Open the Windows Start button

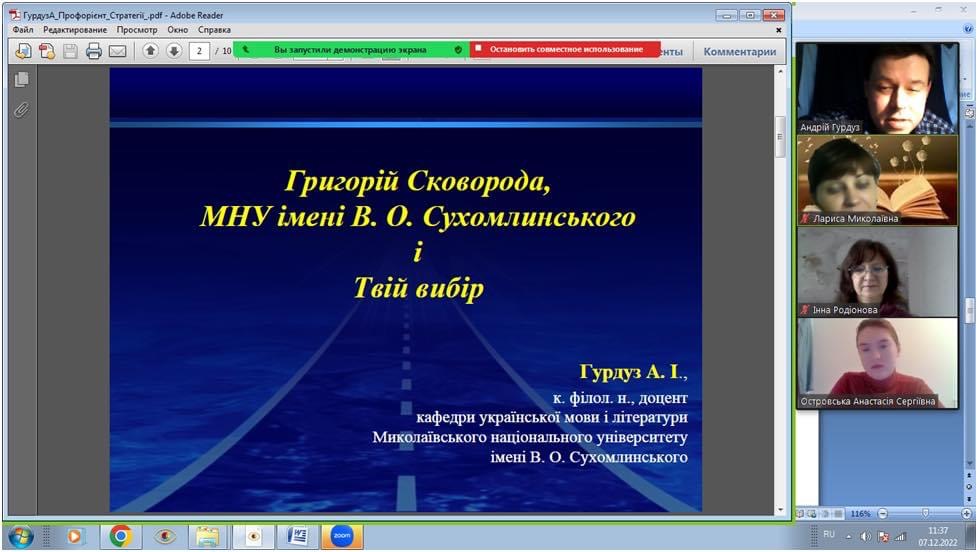pos(21,536)
